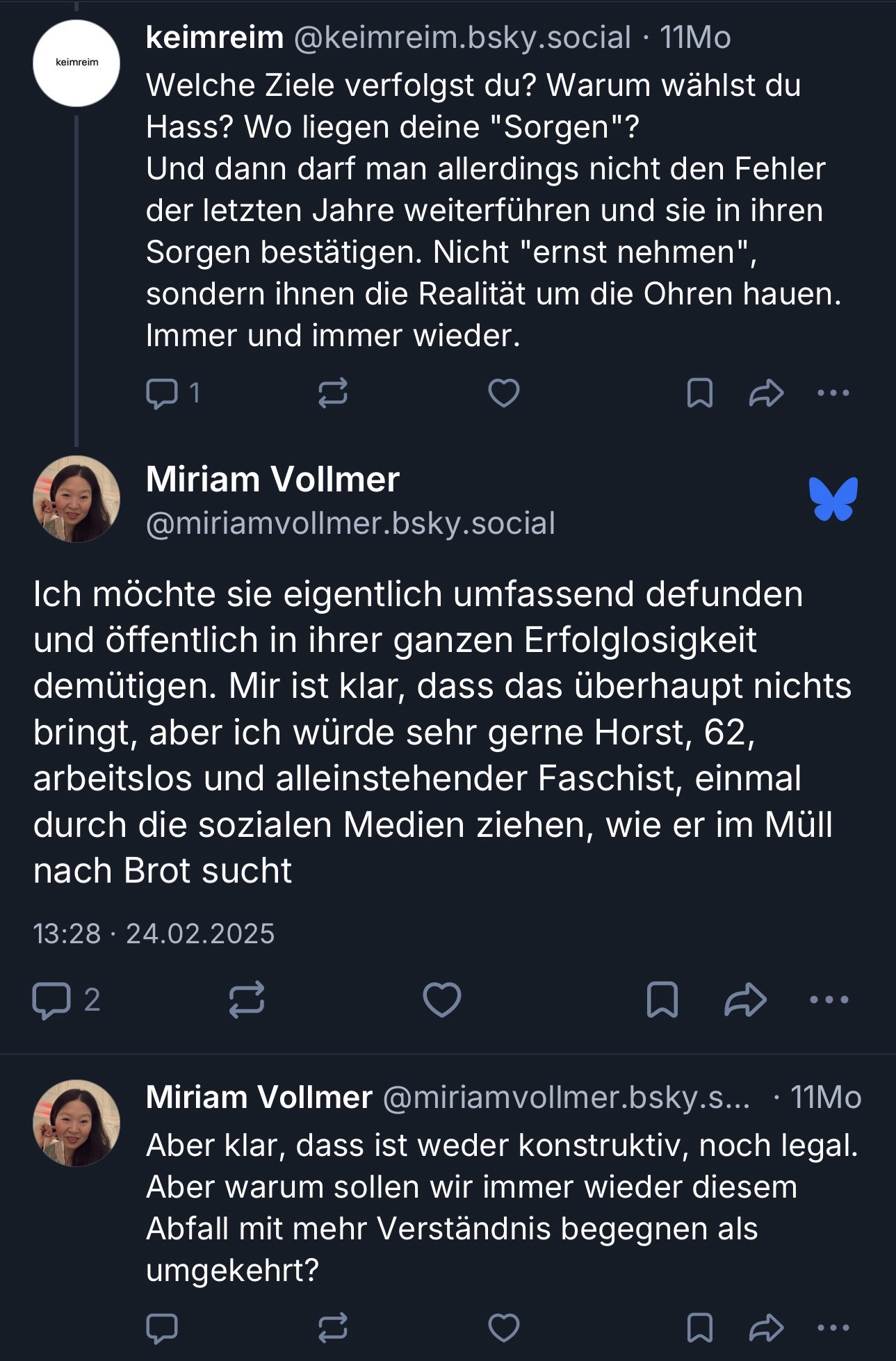896x1361 pixels.
Task: Like the bottom reply about 'konstruktiv'
Action: click(x=503, y=1328)
